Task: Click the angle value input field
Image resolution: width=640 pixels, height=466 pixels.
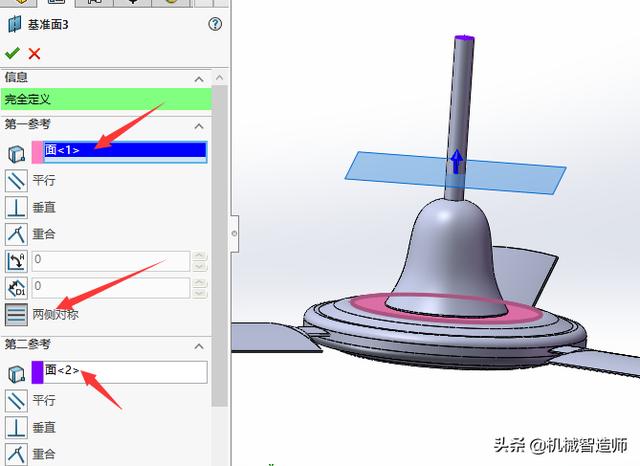Action: pyautogui.click(x=111, y=261)
